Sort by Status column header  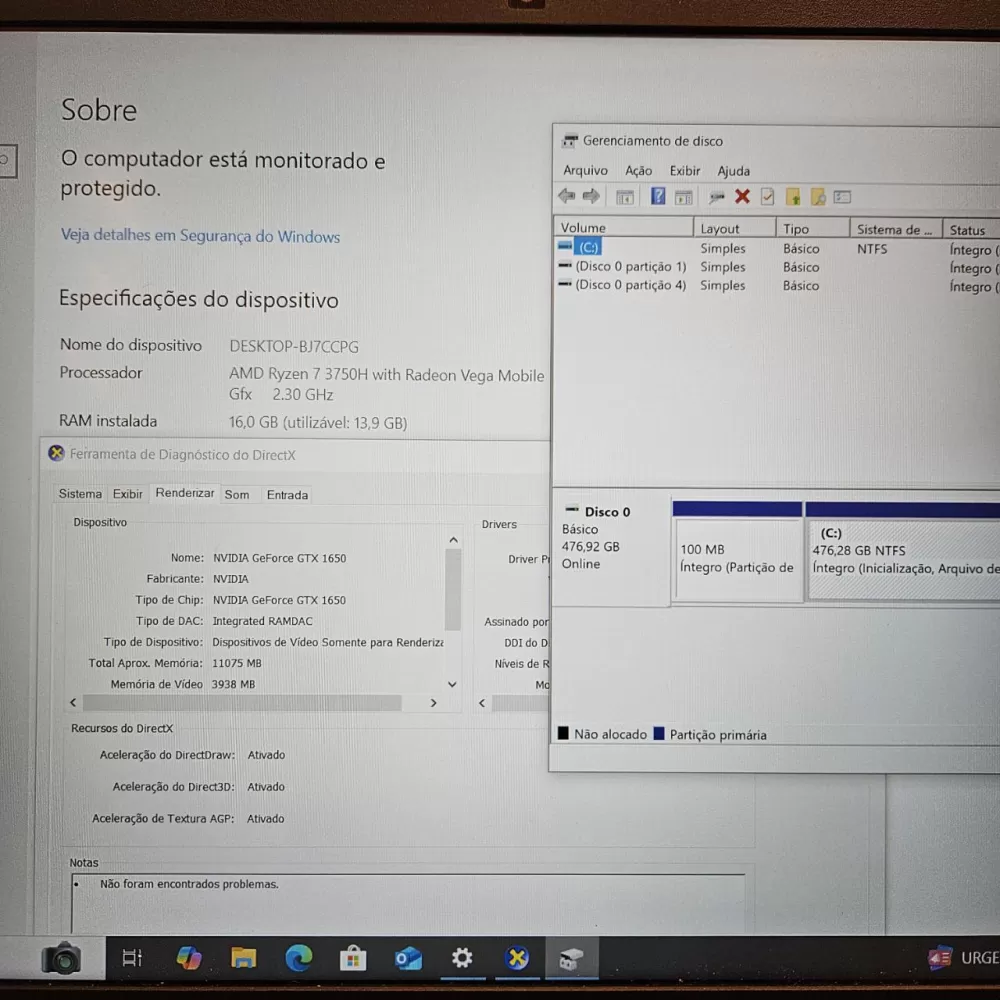point(971,230)
